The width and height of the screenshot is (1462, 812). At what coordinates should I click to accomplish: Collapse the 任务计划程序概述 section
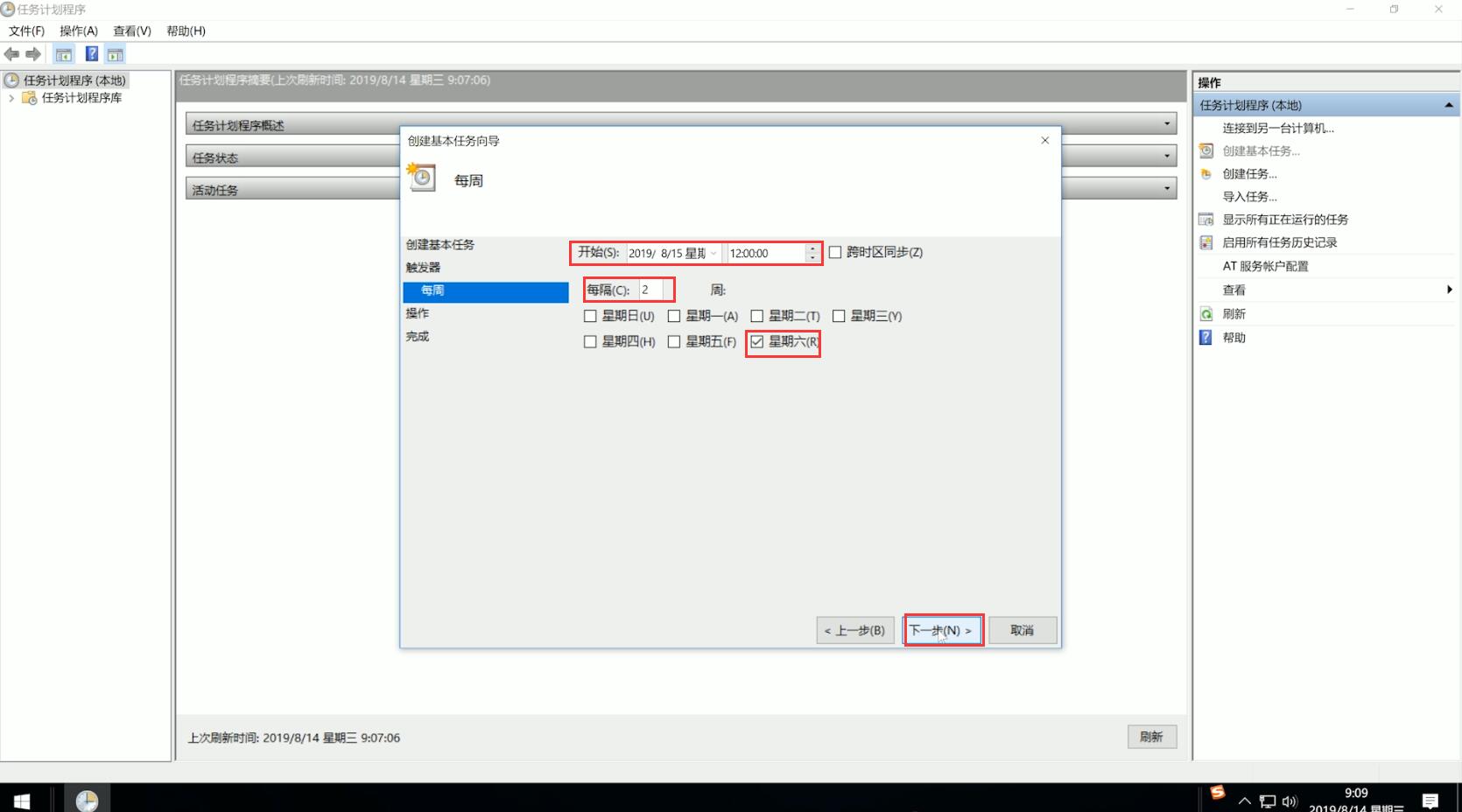(1167, 123)
